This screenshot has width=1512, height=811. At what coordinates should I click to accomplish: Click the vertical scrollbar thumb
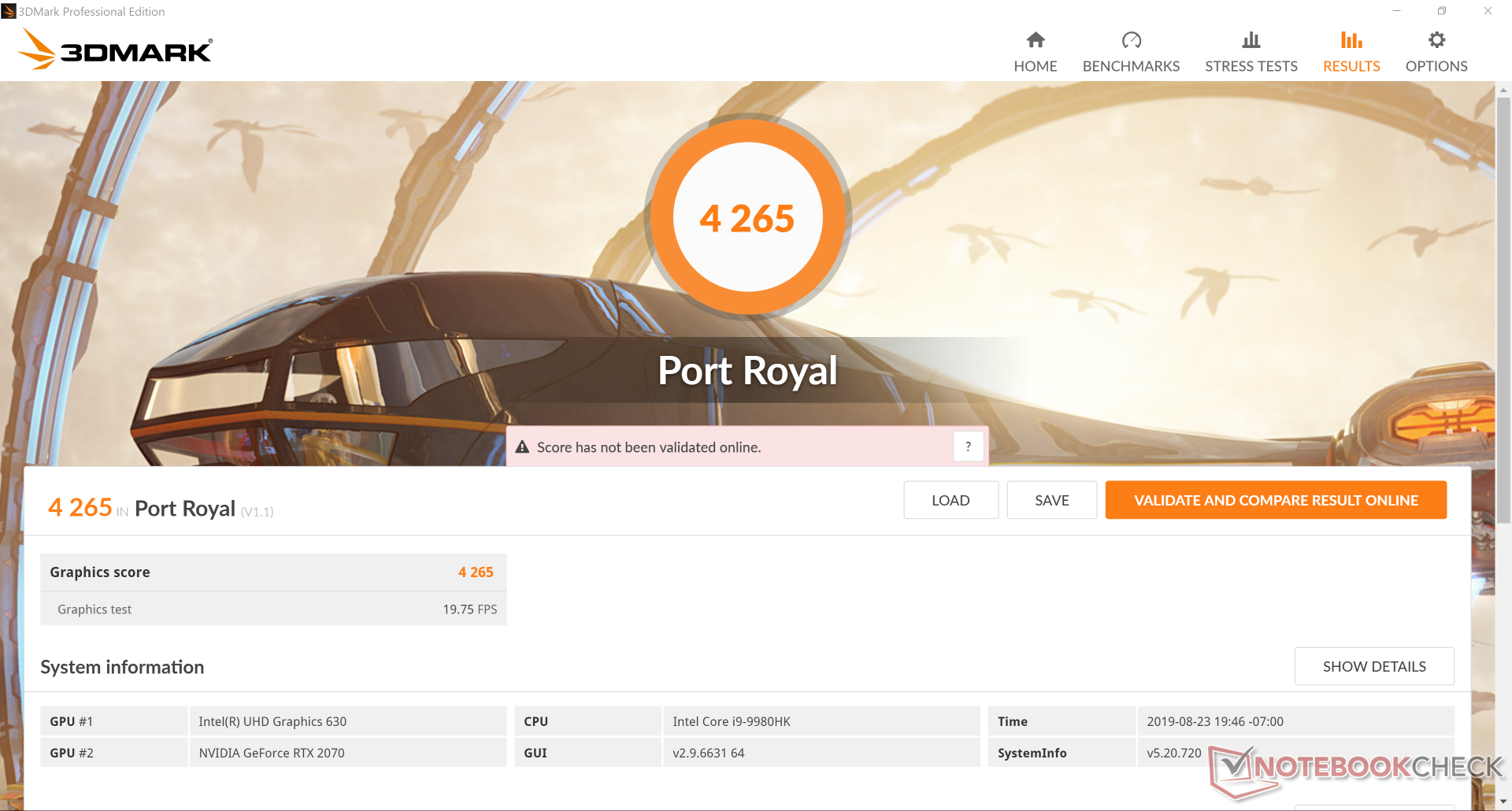pos(1503,307)
